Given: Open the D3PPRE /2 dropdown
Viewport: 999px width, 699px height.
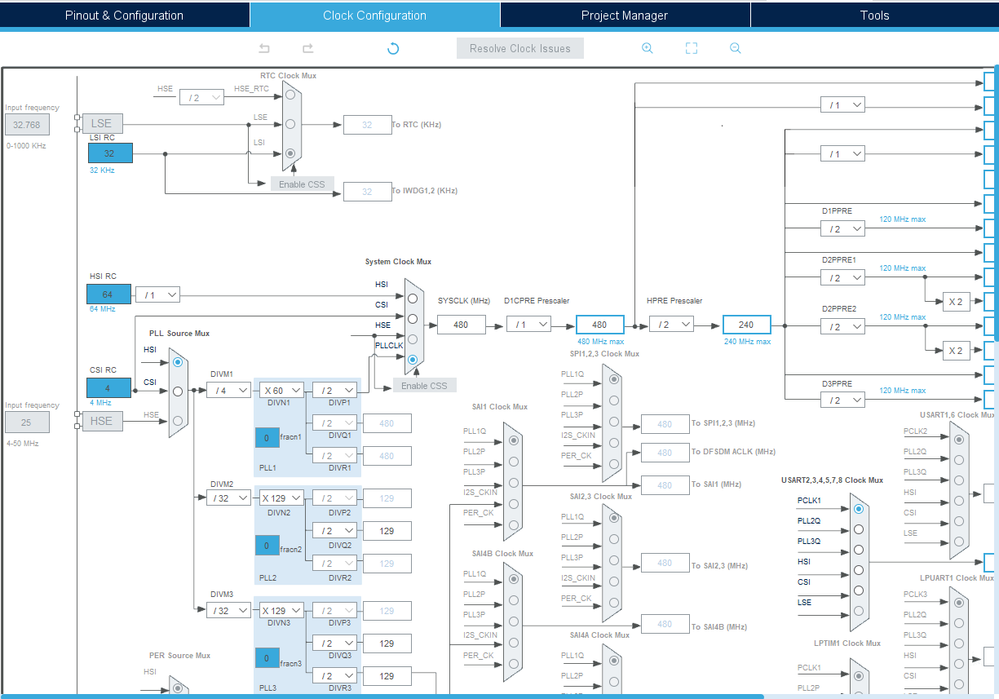Looking at the screenshot, I should (x=842, y=400).
